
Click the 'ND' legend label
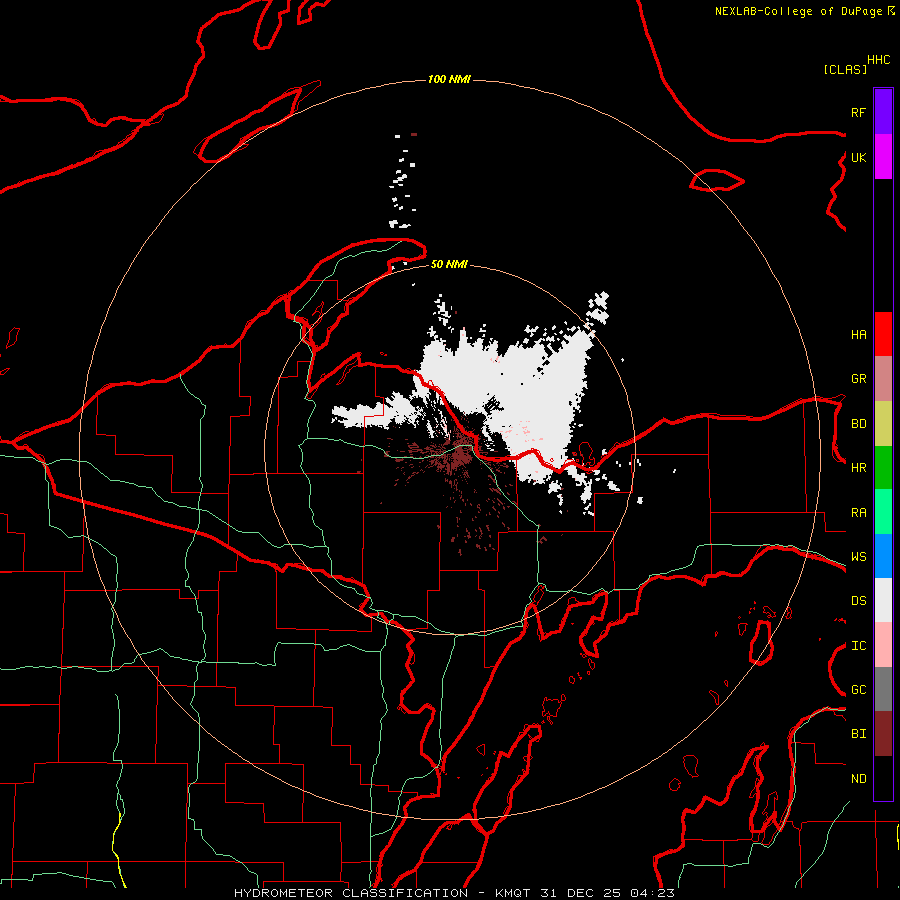[x=858, y=779]
